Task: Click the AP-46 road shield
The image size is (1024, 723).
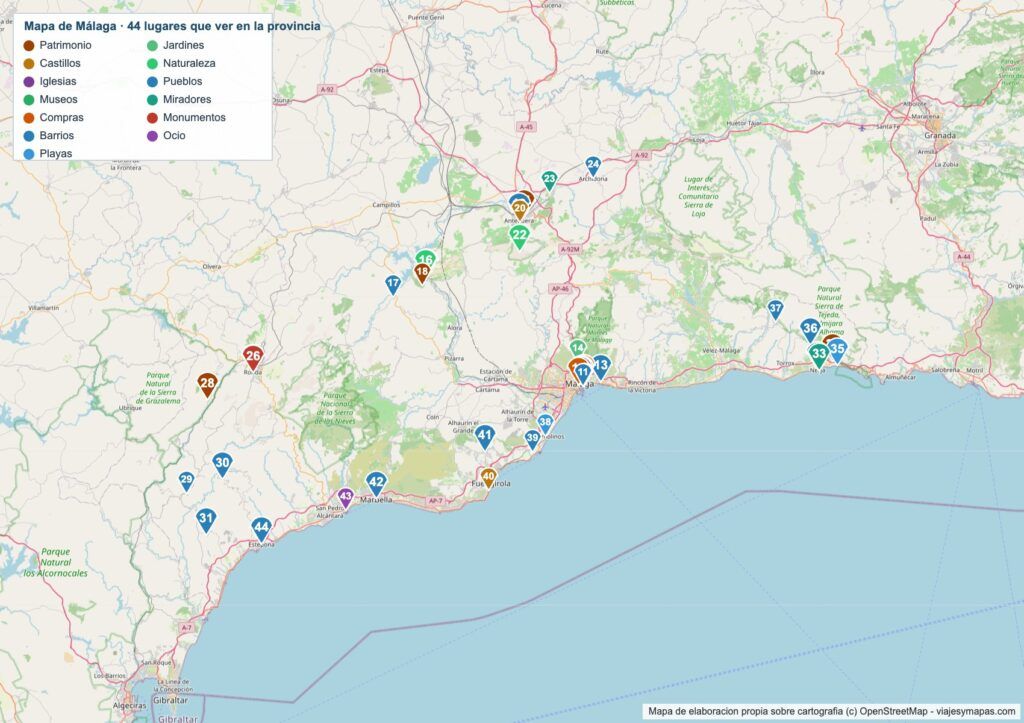Action: (560, 289)
